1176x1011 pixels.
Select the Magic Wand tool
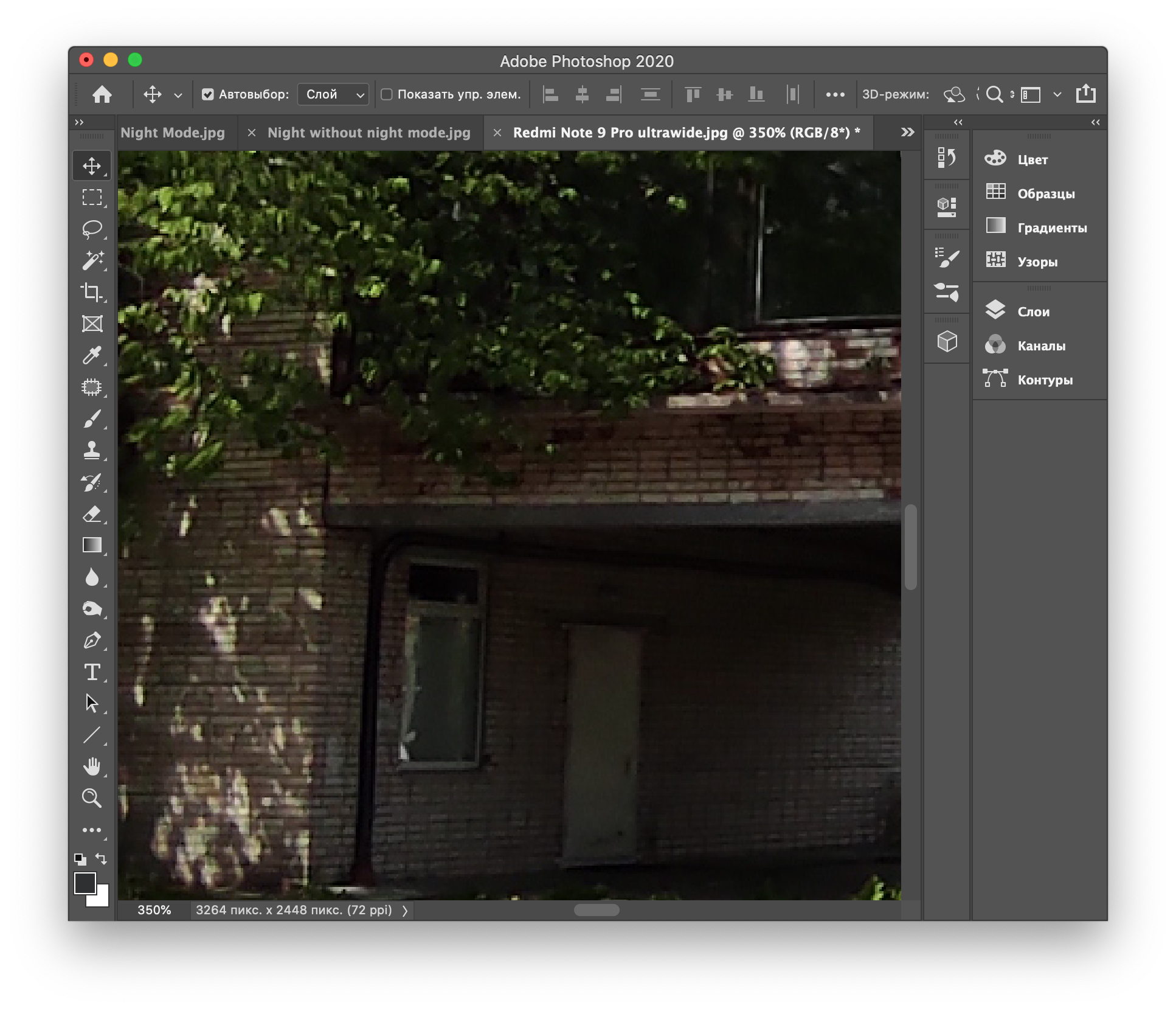(x=92, y=260)
